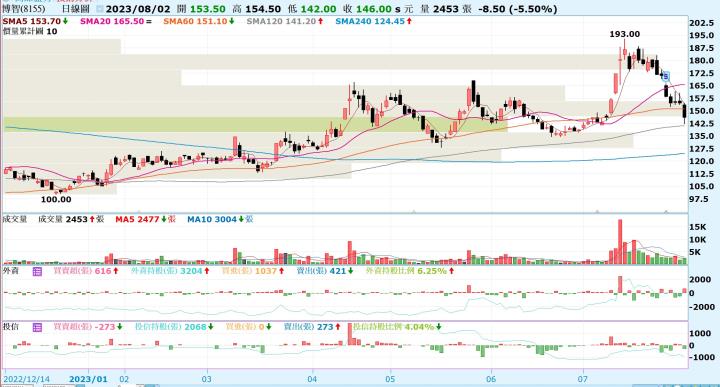Click the light green volume-profile band
The height and width of the screenshot is (387, 720).
[255, 124]
